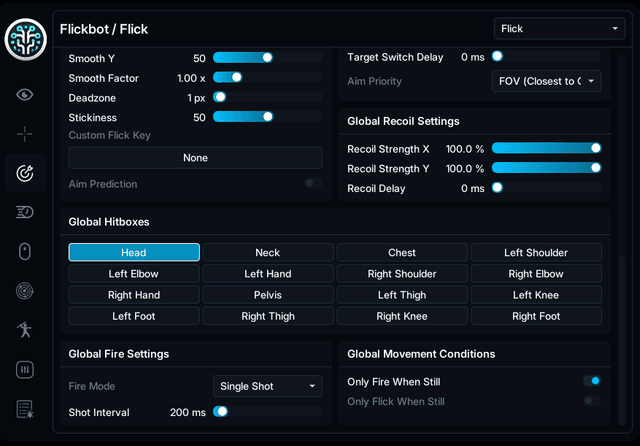The height and width of the screenshot is (446, 640).
Task: Select the flickbot target sidebar icon
Action: pyautogui.click(x=25, y=173)
